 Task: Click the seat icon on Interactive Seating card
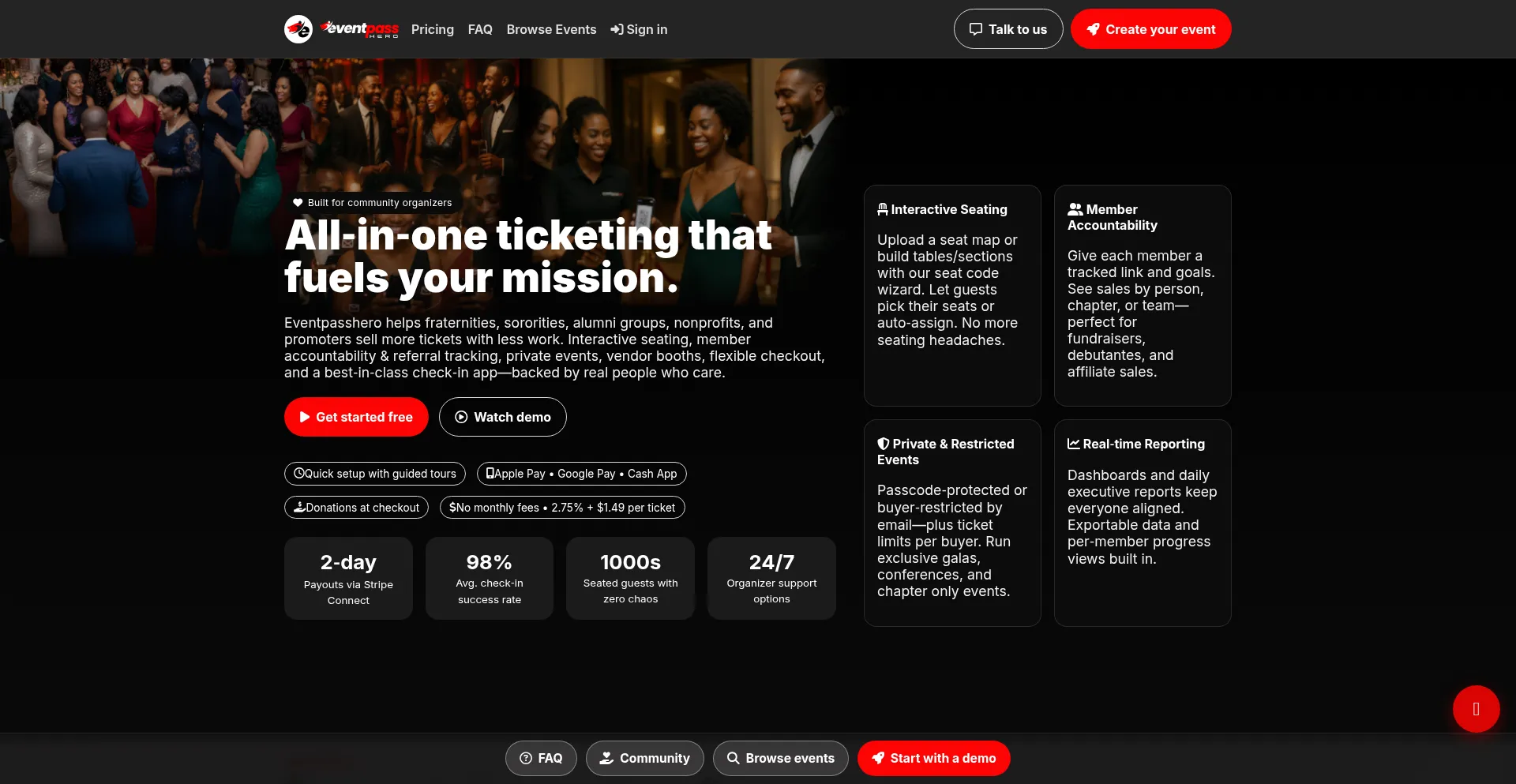pyautogui.click(x=882, y=208)
